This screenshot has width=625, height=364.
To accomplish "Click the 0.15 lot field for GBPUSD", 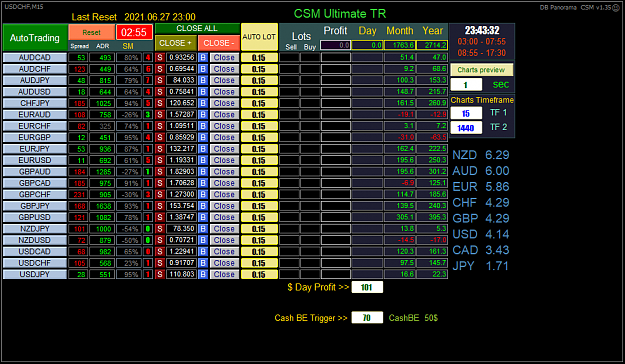I will click(x=259, y=217).
